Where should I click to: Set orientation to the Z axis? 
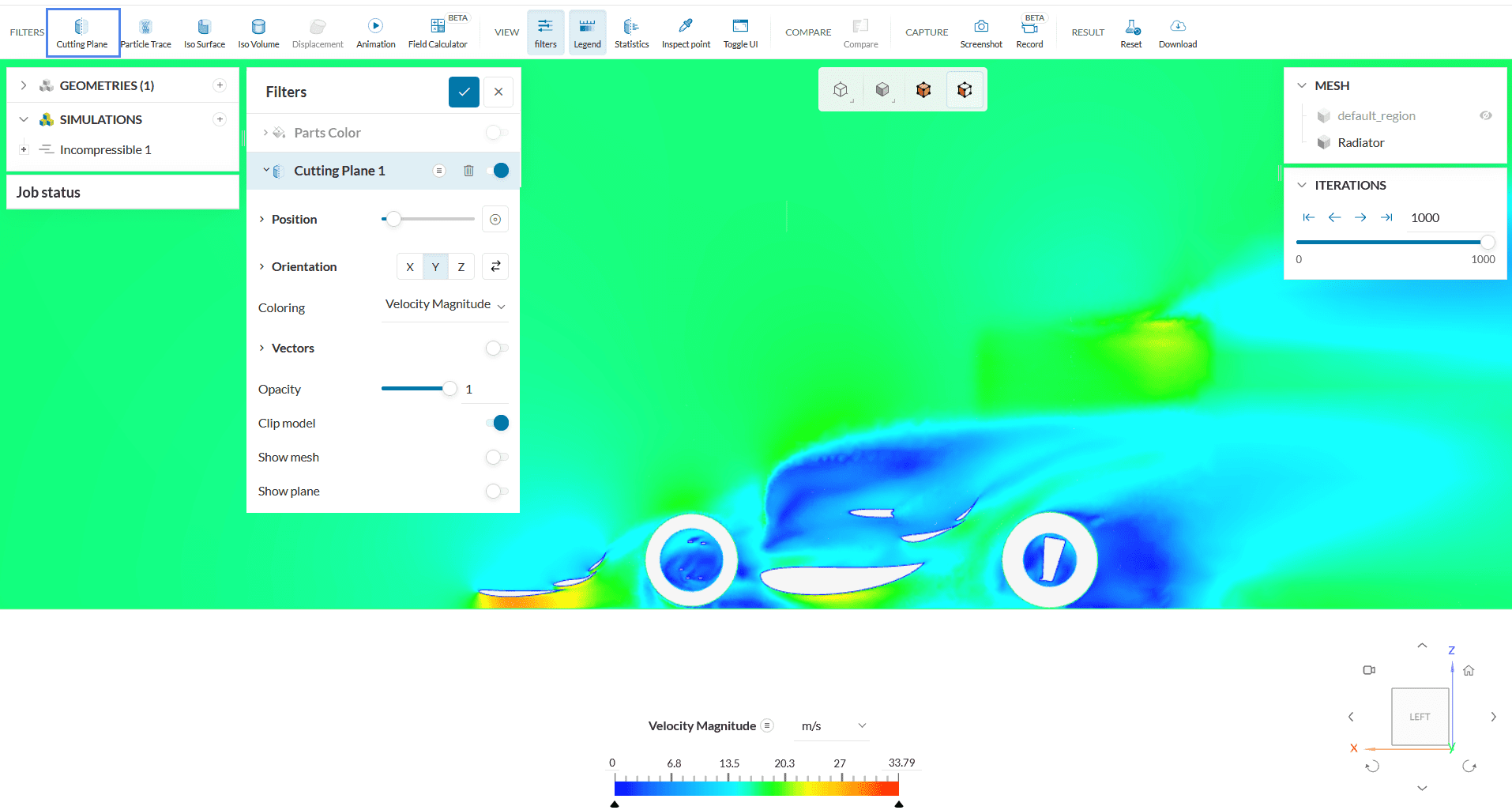pyautogui.click(x=461, y=267)
